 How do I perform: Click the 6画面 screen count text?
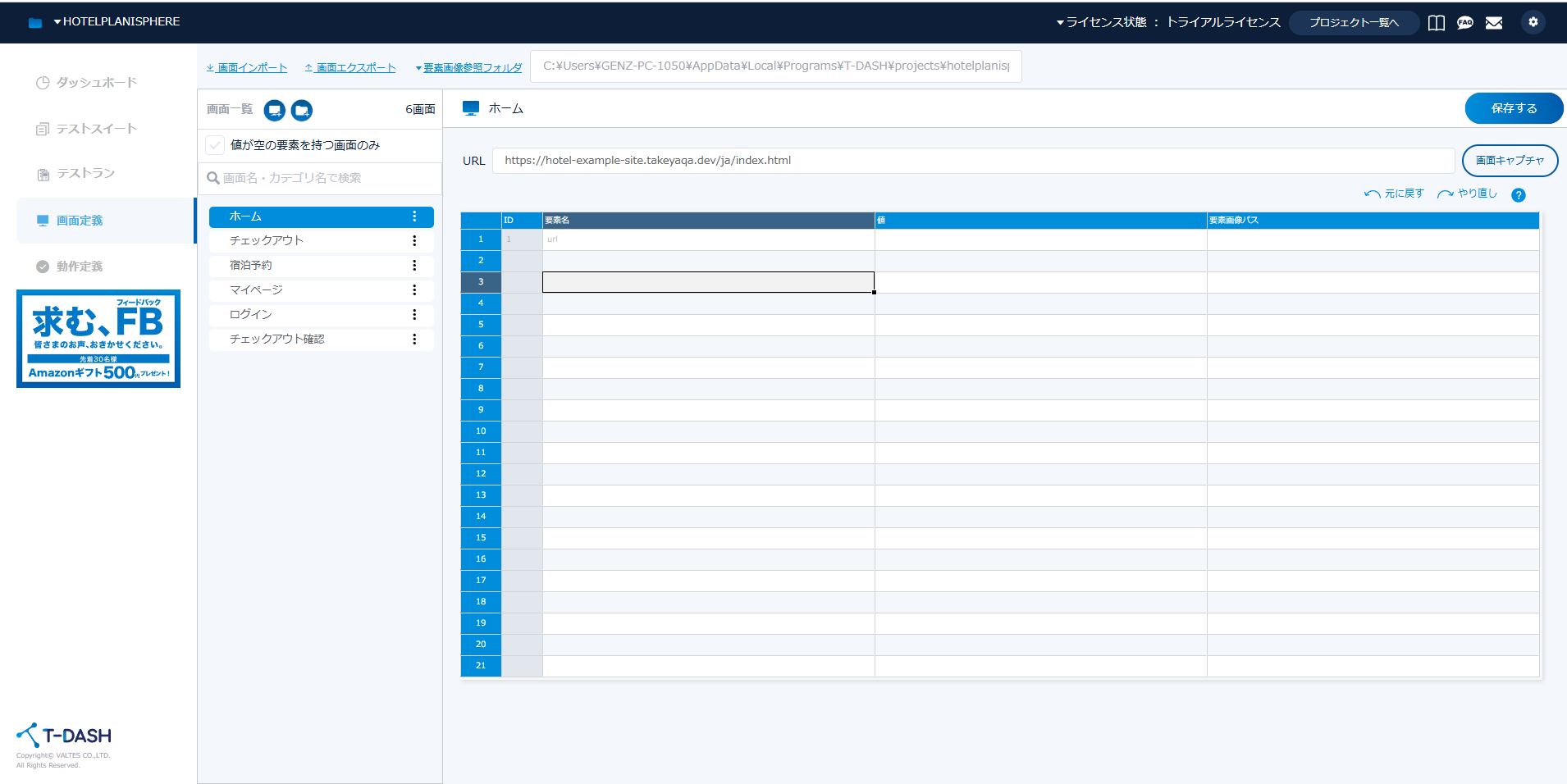[x=420, y=109]
